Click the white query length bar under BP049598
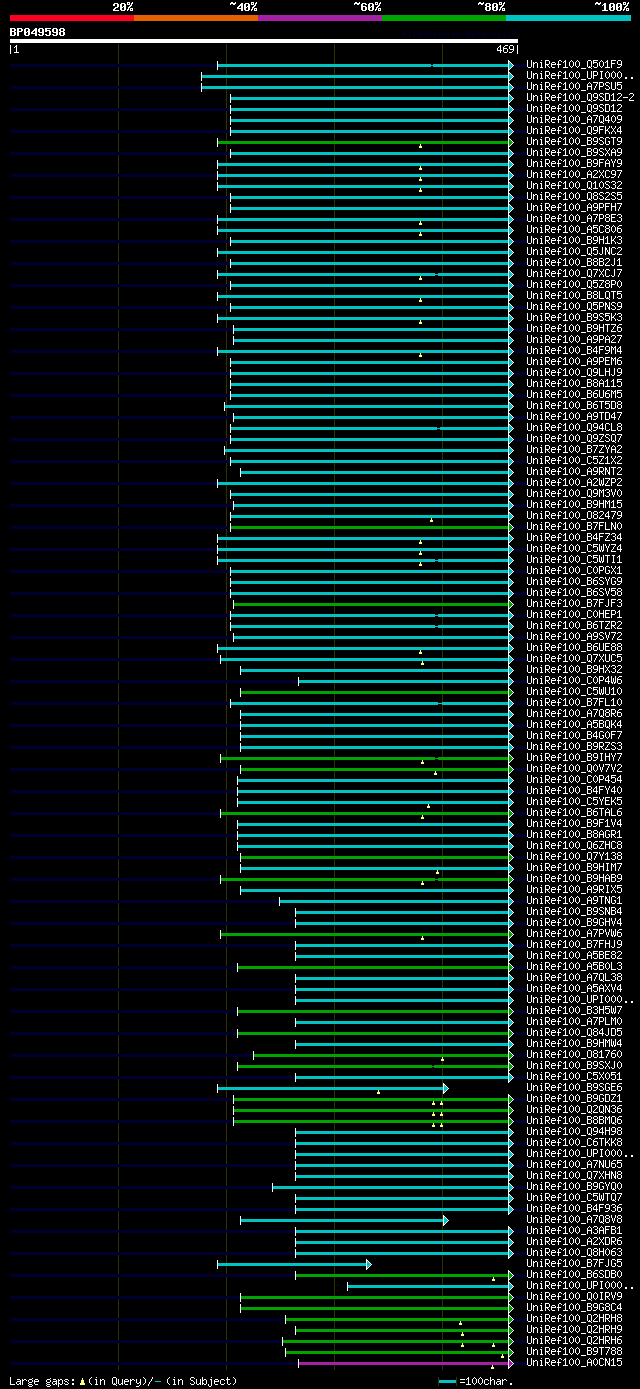The width and height of the screenshot is (640, 1389). pyautogui.click(x=264, y=41)
